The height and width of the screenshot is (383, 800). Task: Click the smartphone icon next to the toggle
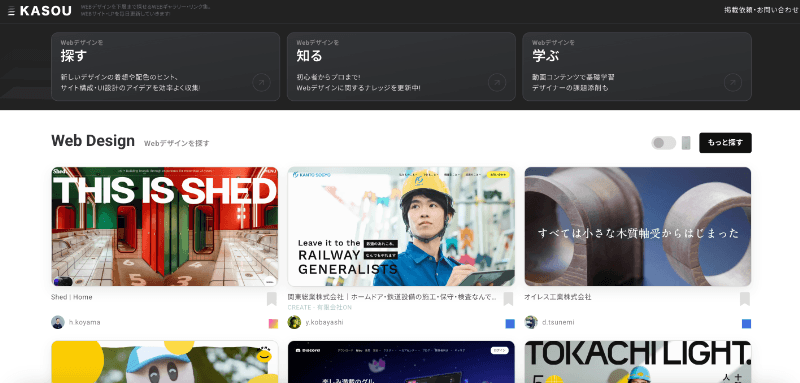pyautogui.click(x=686, y=143)
